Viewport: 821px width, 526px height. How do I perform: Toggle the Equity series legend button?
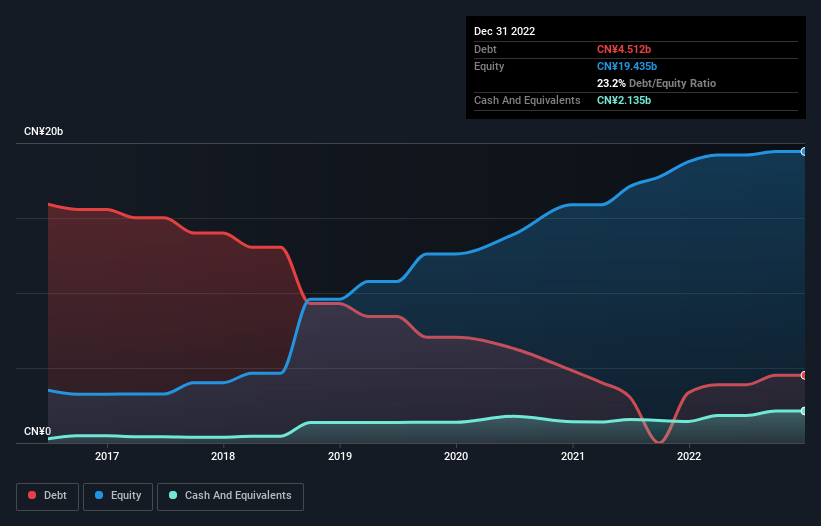tap(118, 496)
